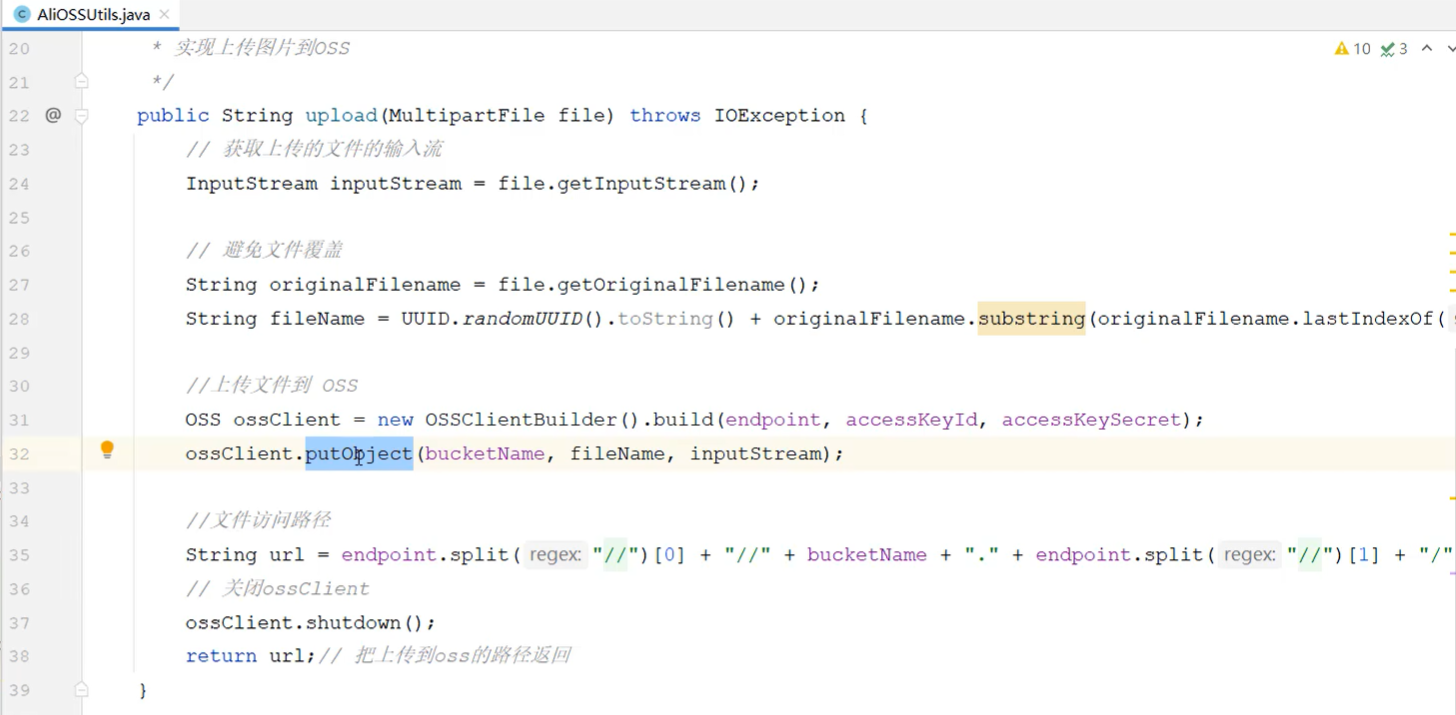
Task: Click the @ gutter icon beside line 22
Action: coord(53,115)
